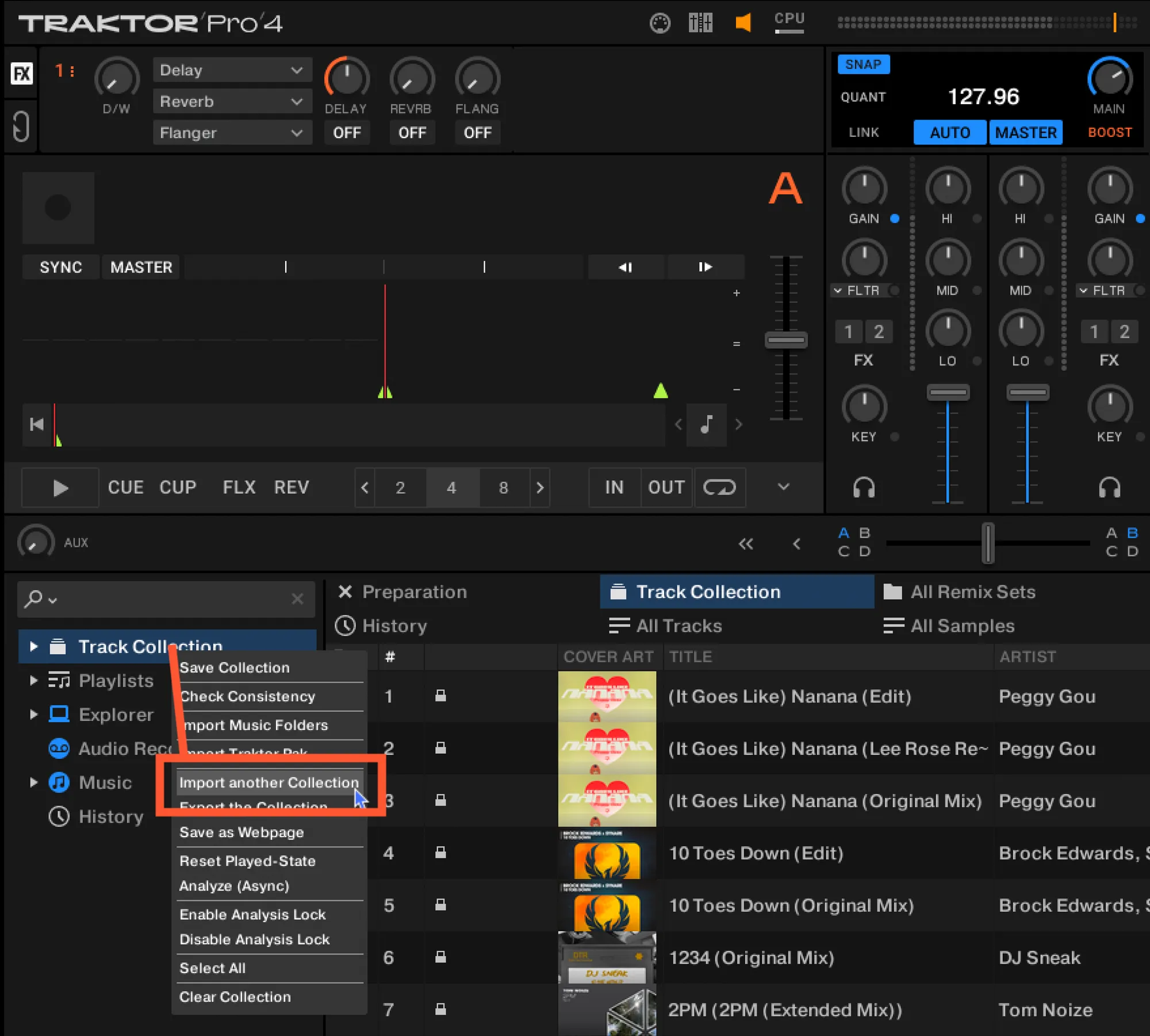Click the CUE button
This screenshot has width=1150, height=1036.
125,488
